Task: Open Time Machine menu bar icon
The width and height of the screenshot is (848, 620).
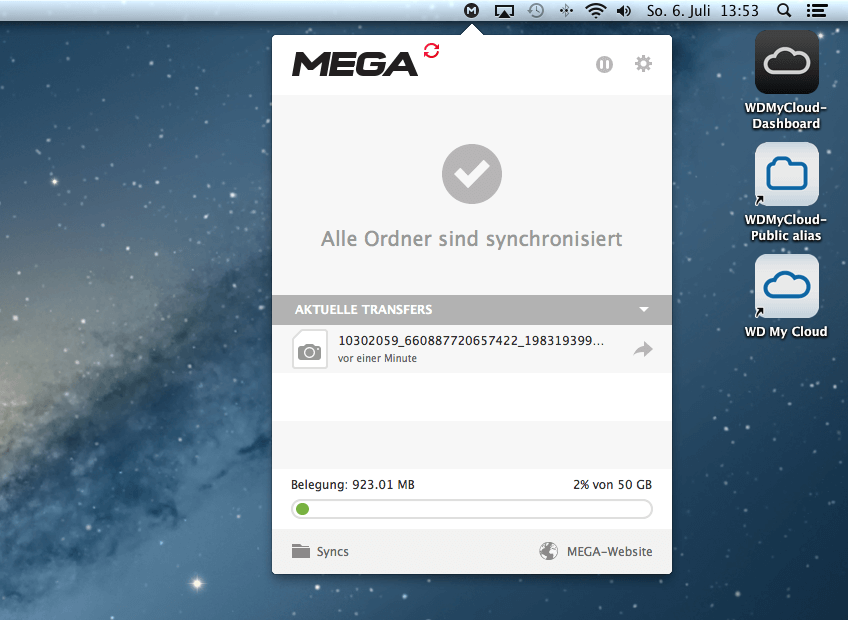Action: [x=535, y=10]
